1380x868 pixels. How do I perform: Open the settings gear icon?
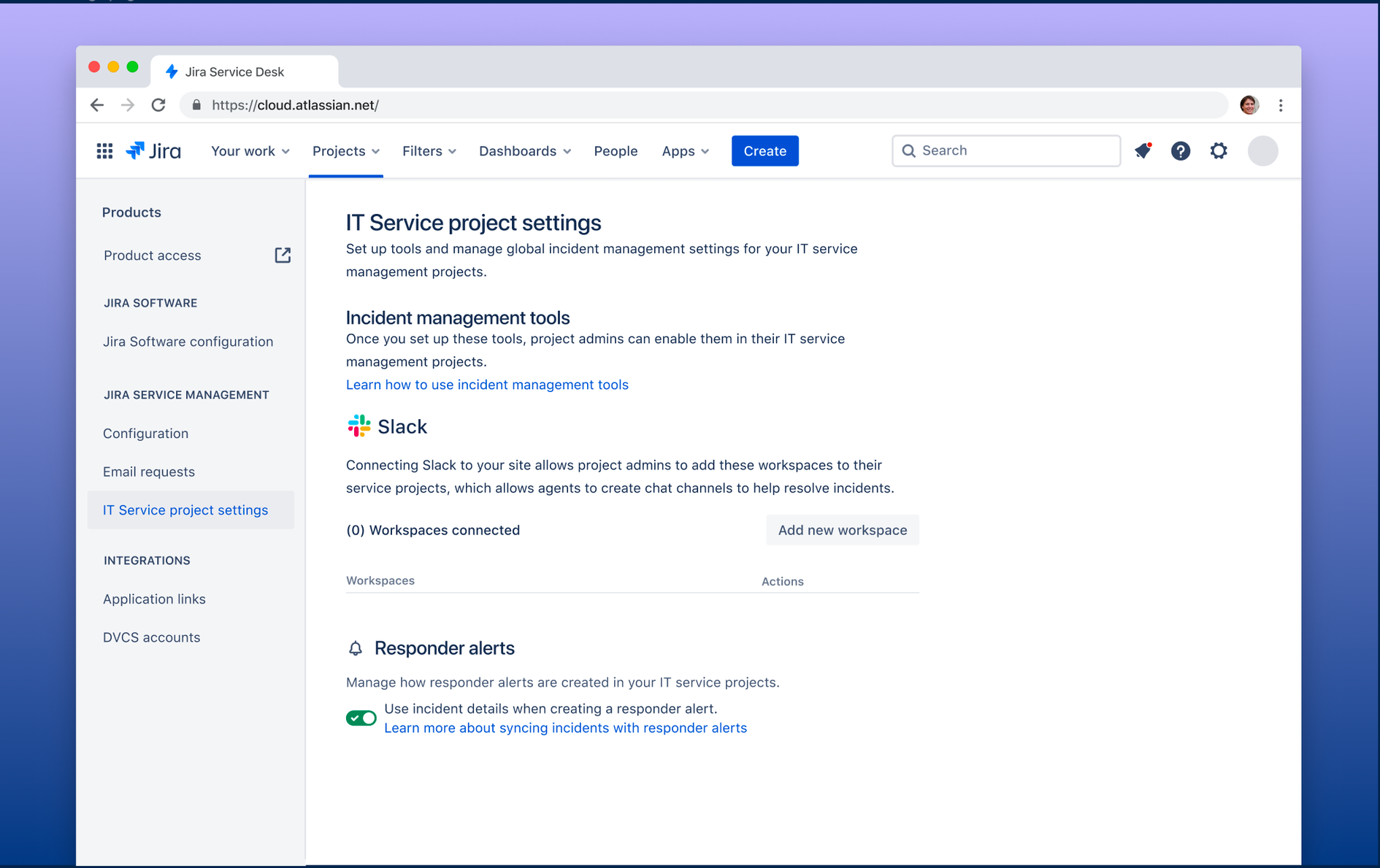tap(1219, 151)
